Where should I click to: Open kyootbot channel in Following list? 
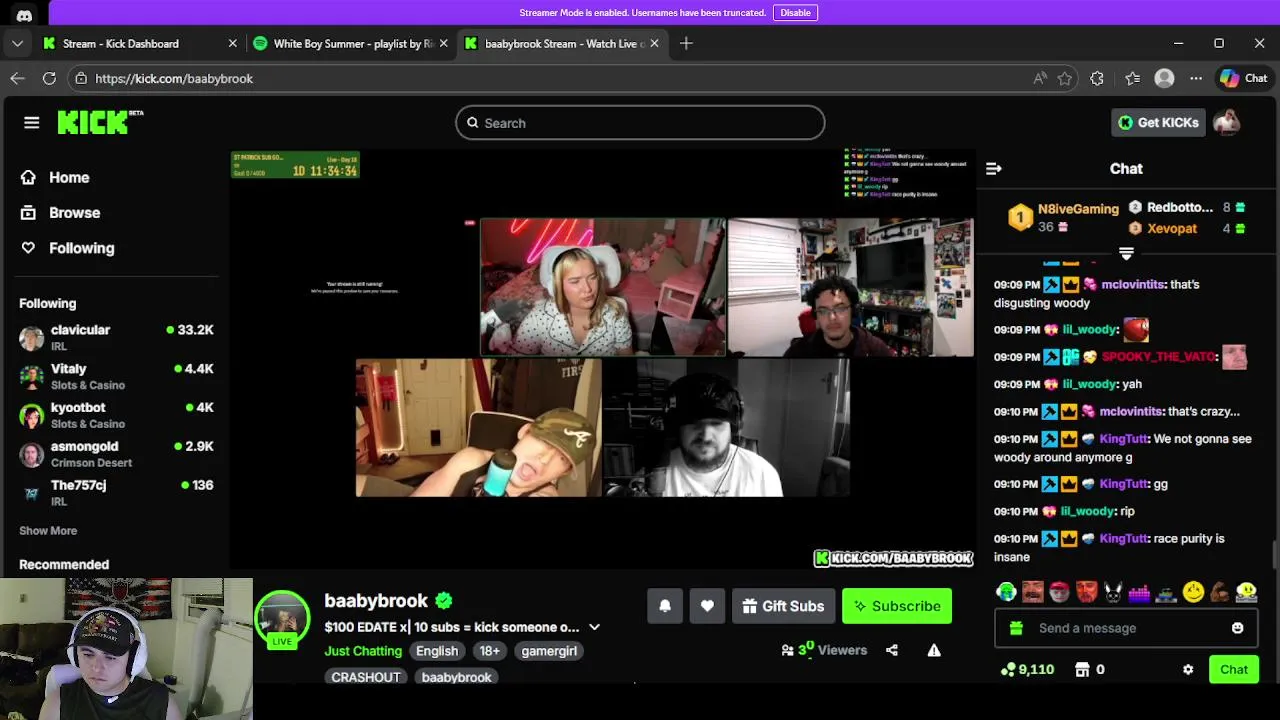[x=117, y=416]
